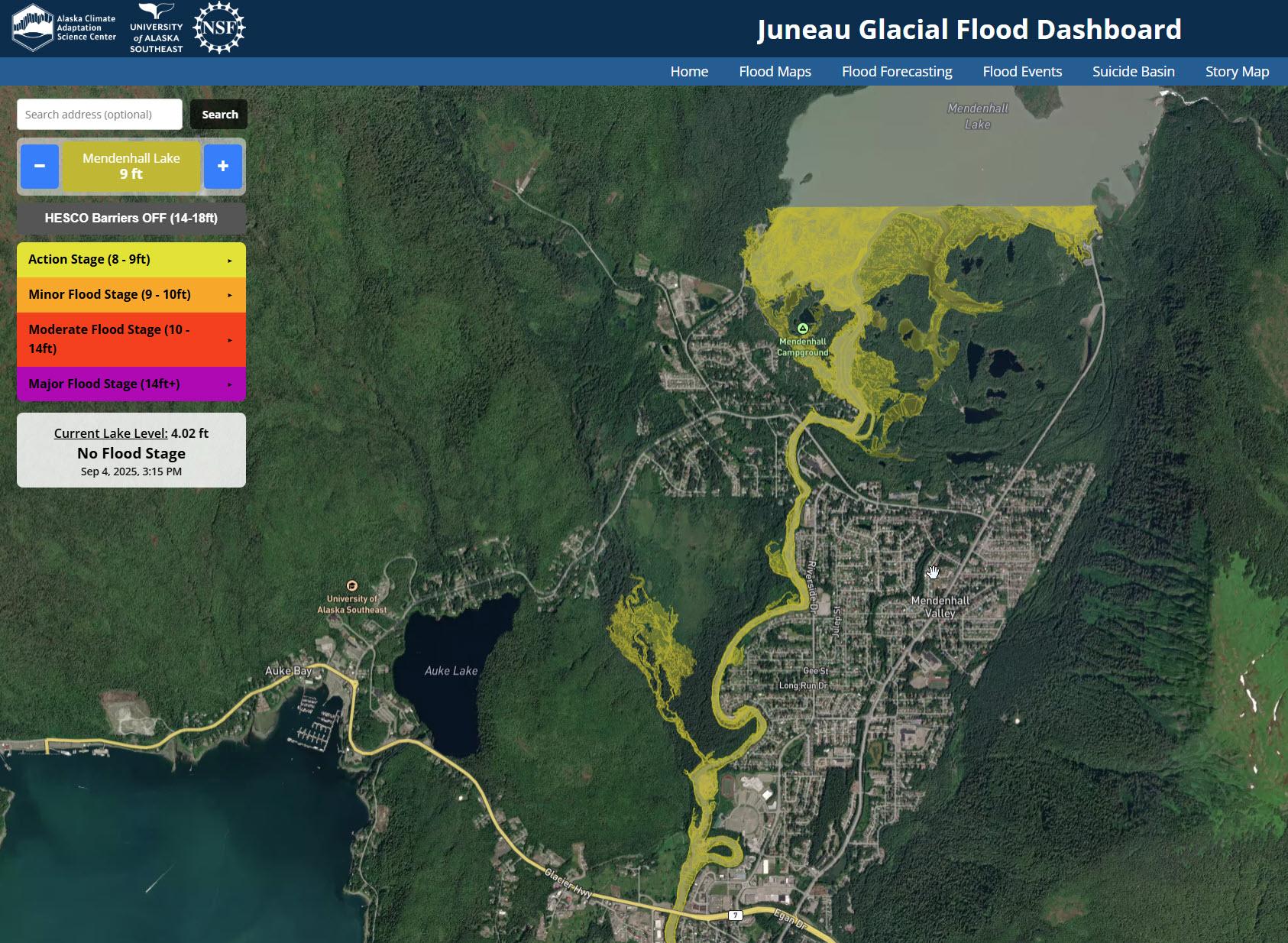Viewport: 1288px width, 943px height.
Task: Click the Auke Lake map label
Action: (451, 671)
